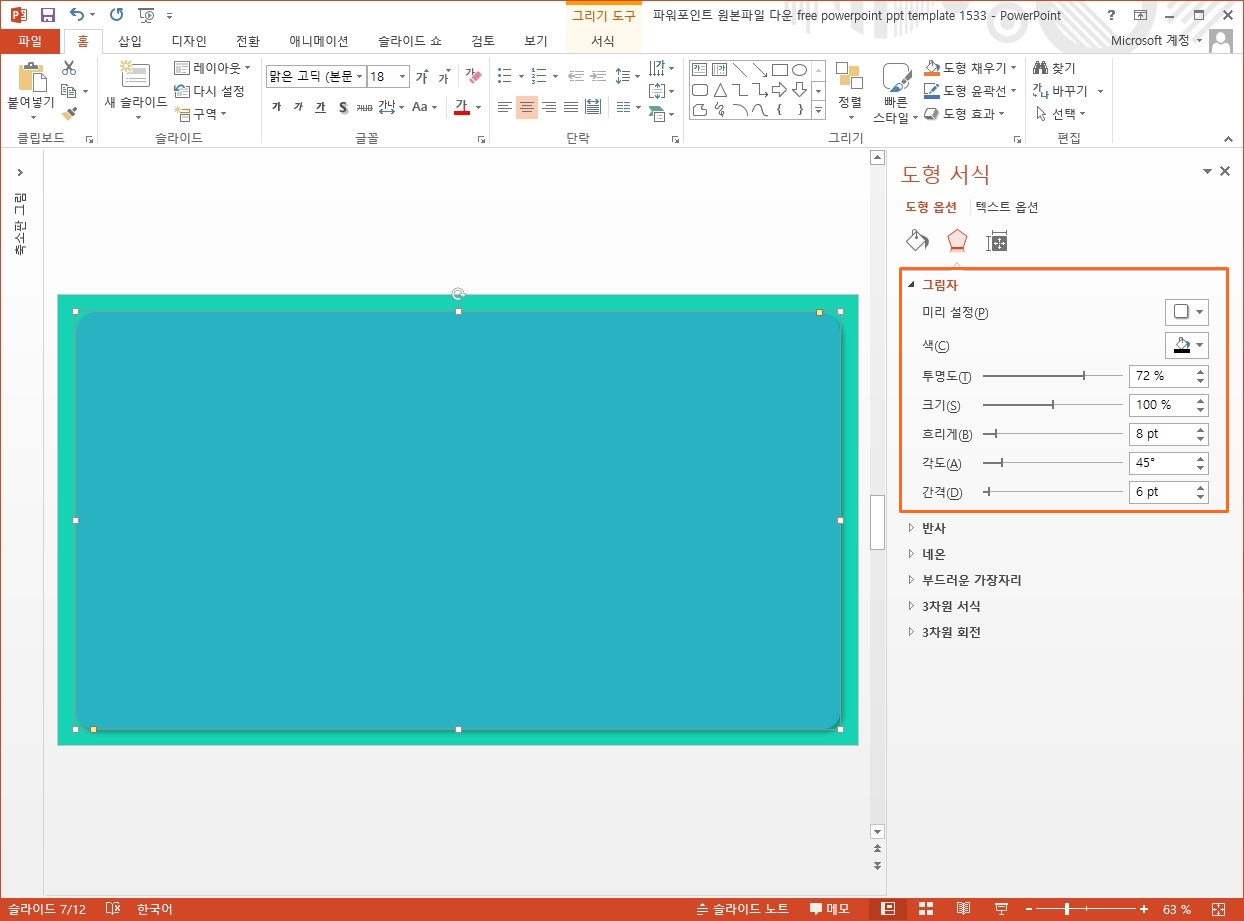The width and height of the screenshot is (1244, 921).
Task: Start Slide Show from status bar icon
Action: [1001, 909]
